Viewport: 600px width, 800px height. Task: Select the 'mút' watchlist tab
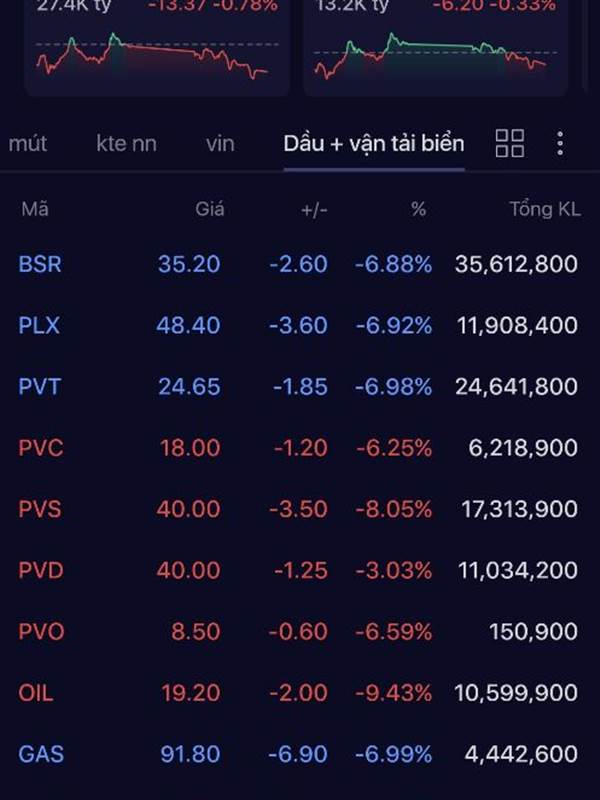(x=28, y=143)
